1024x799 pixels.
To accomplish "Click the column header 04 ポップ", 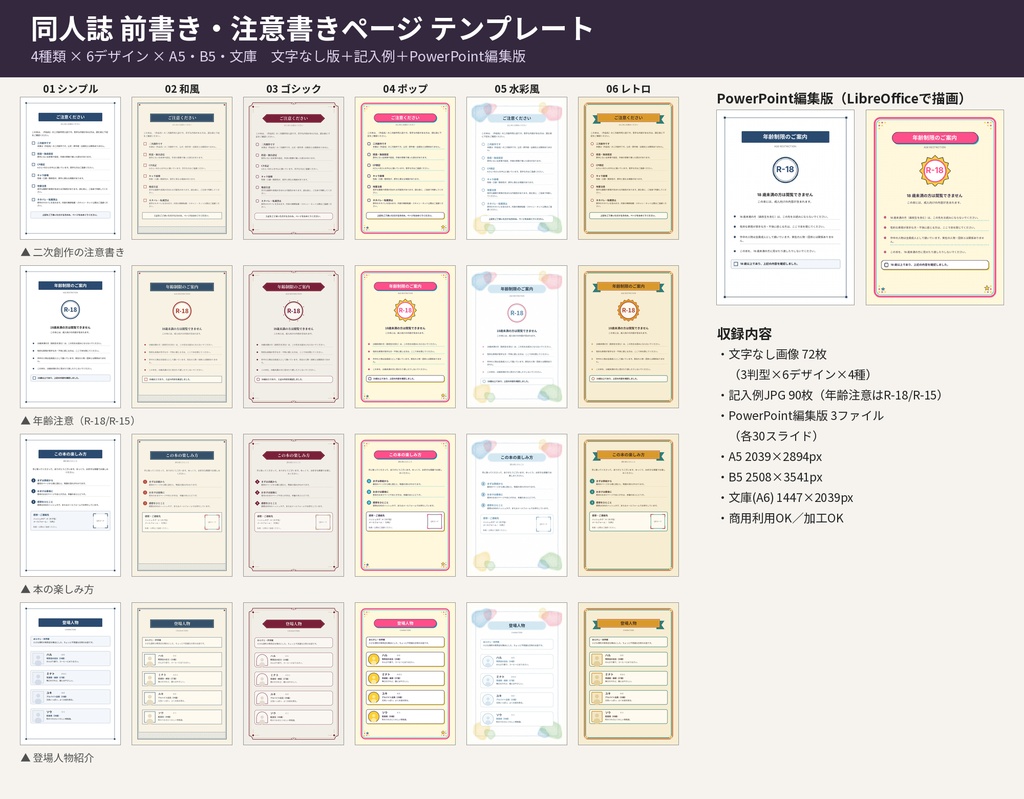I will click(406, 89).
